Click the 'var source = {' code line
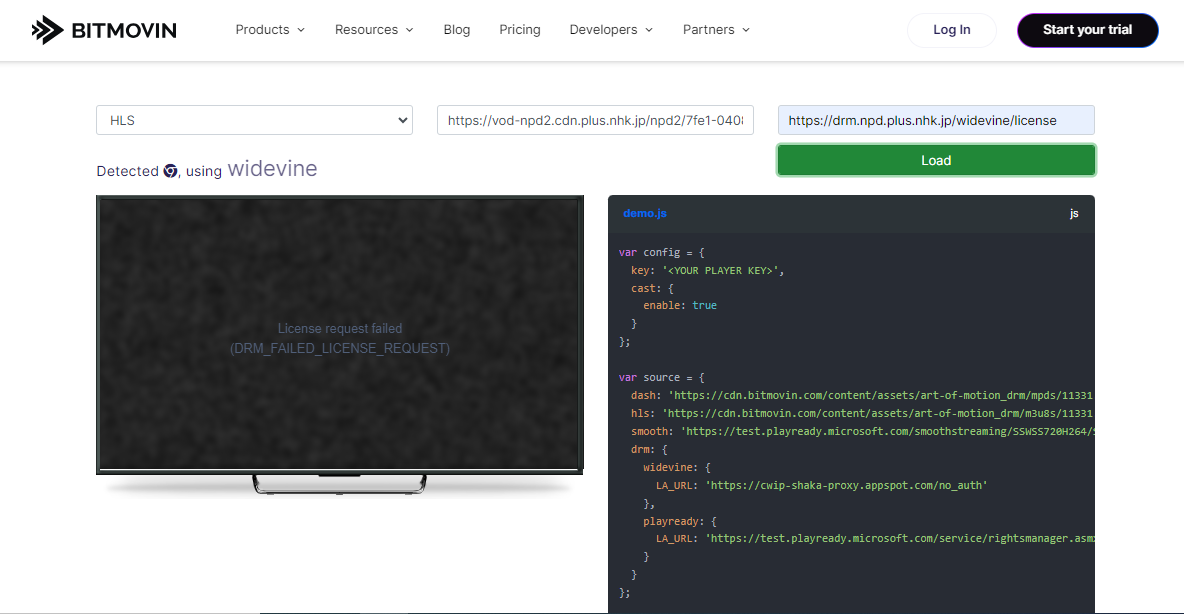Image resolution: width=1184 pixels, height=614 pixels. pos(661,377)
